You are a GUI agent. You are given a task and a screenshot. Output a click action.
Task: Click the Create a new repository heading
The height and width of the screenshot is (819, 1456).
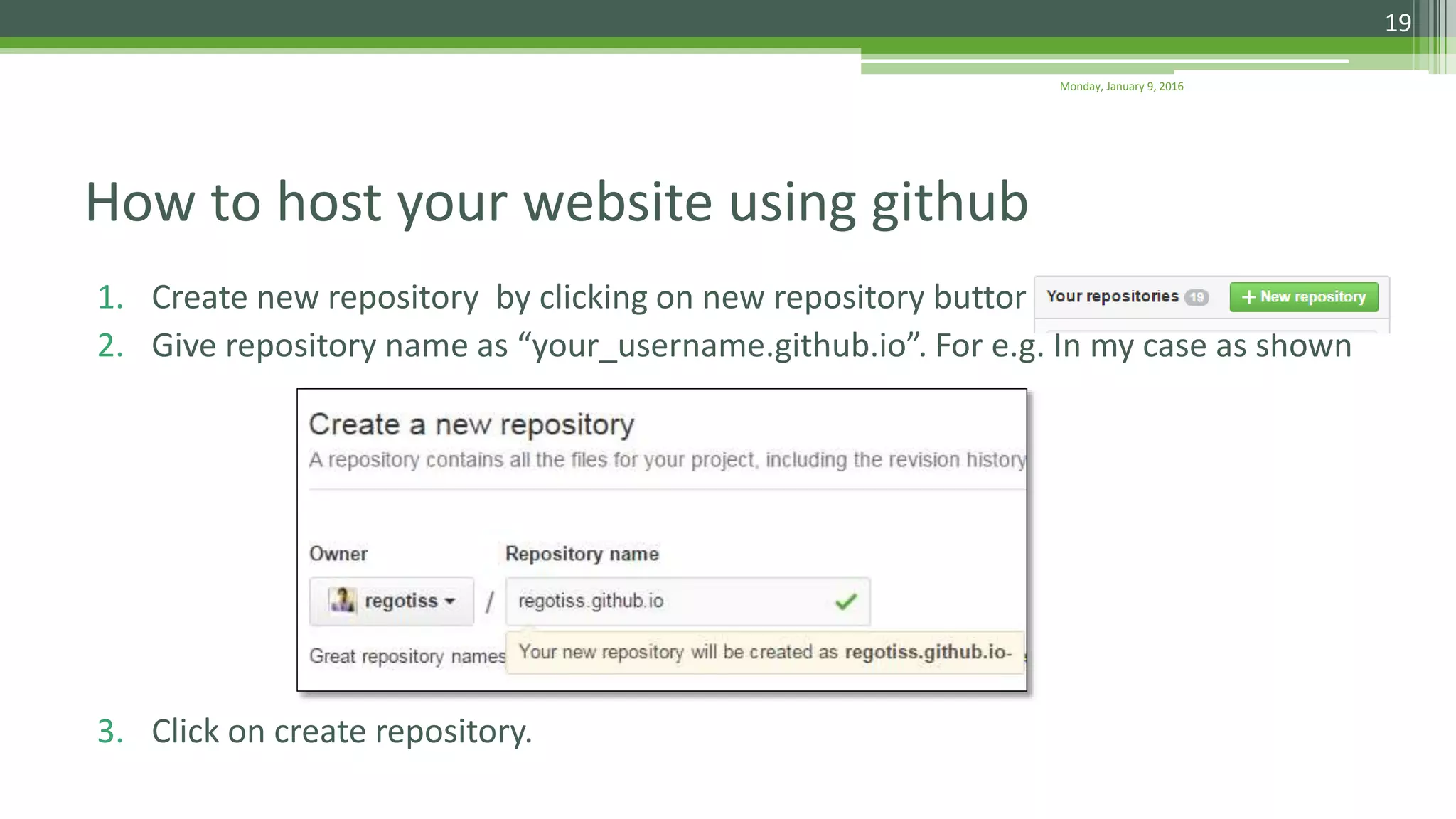tap(471, 424)
